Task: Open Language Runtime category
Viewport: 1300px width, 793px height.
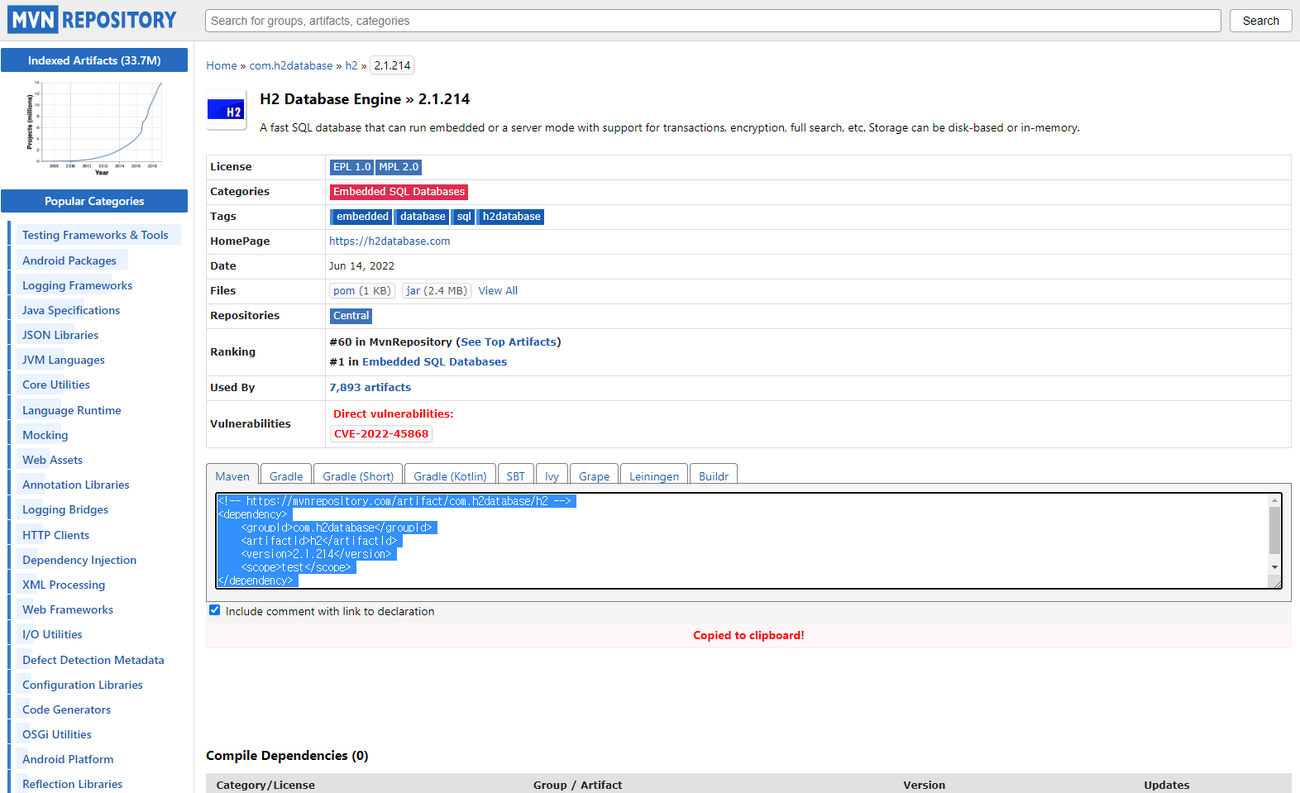Action: (x=72, y=410)
